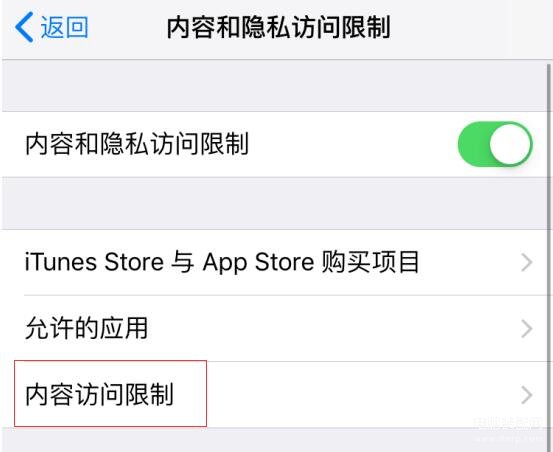Go back via the 返回 label
The width and height of the screenshot is (553, 452).
[64, 27]
